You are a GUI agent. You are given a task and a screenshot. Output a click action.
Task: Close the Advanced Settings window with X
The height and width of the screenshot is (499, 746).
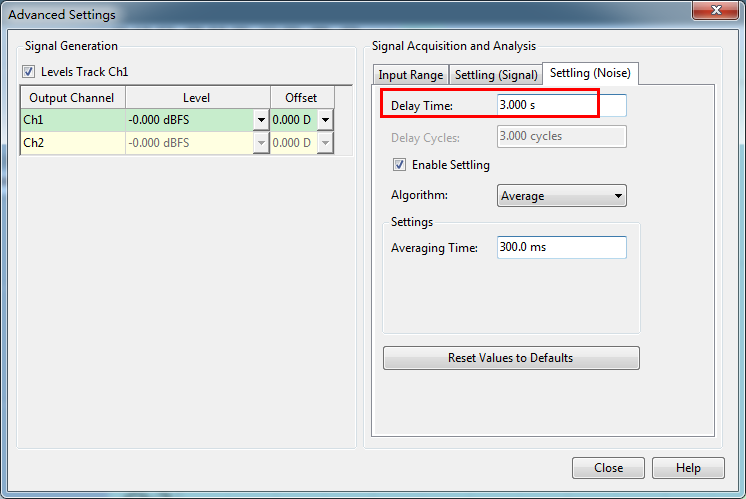(716, 10)
